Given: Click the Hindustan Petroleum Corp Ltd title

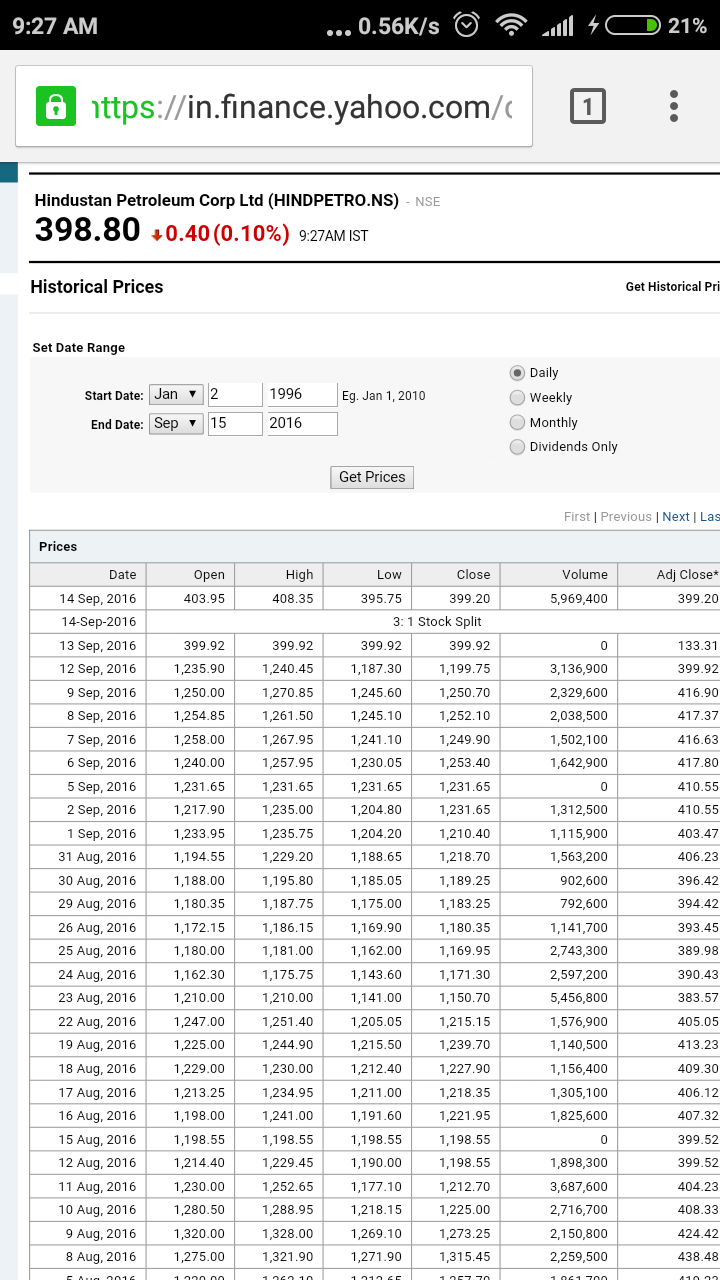Looking at the screenshot, I should [217, 200].
